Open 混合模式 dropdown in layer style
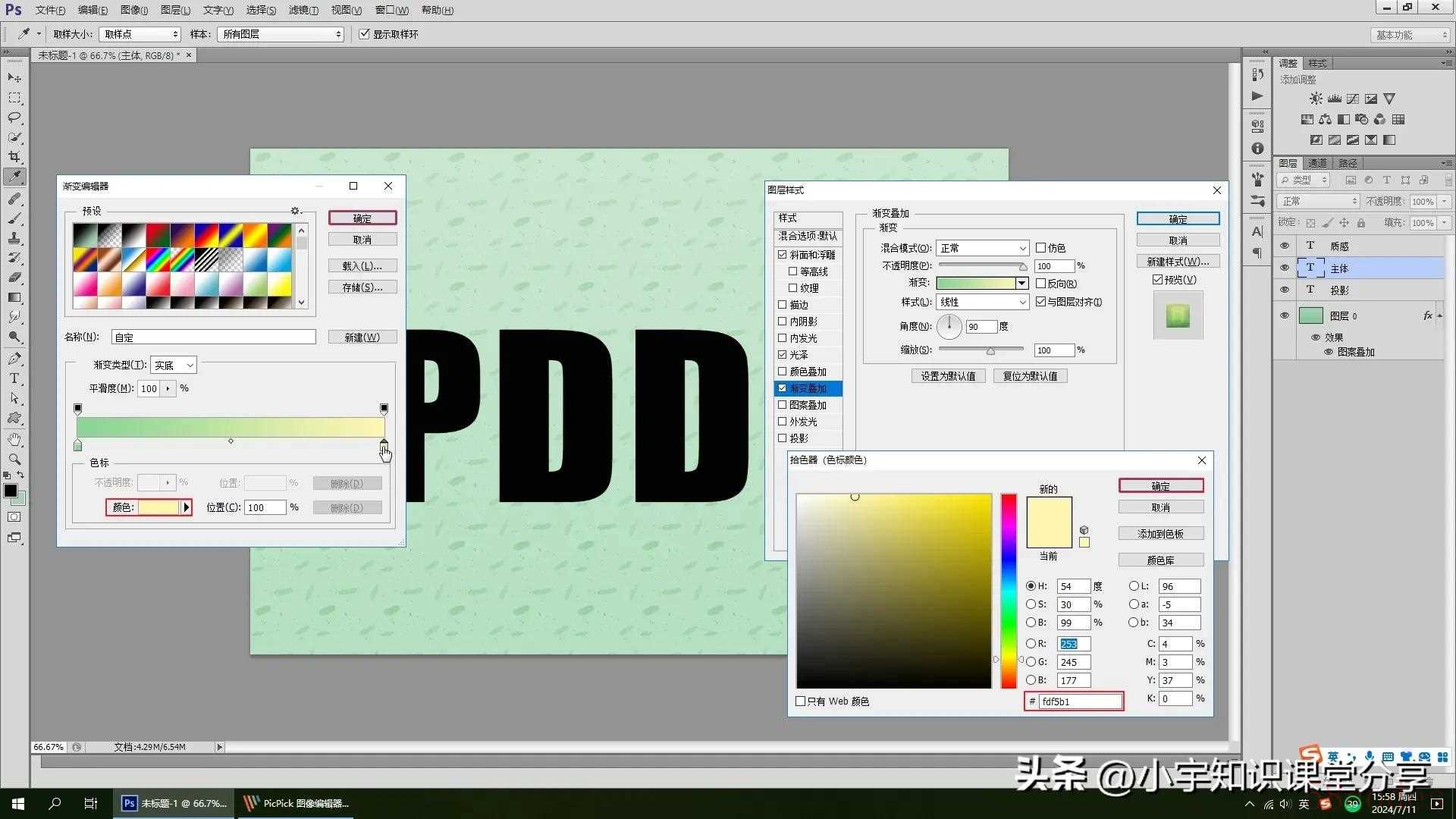Image resolution: width=1456 pixels, height=819 pixels. 982,248
